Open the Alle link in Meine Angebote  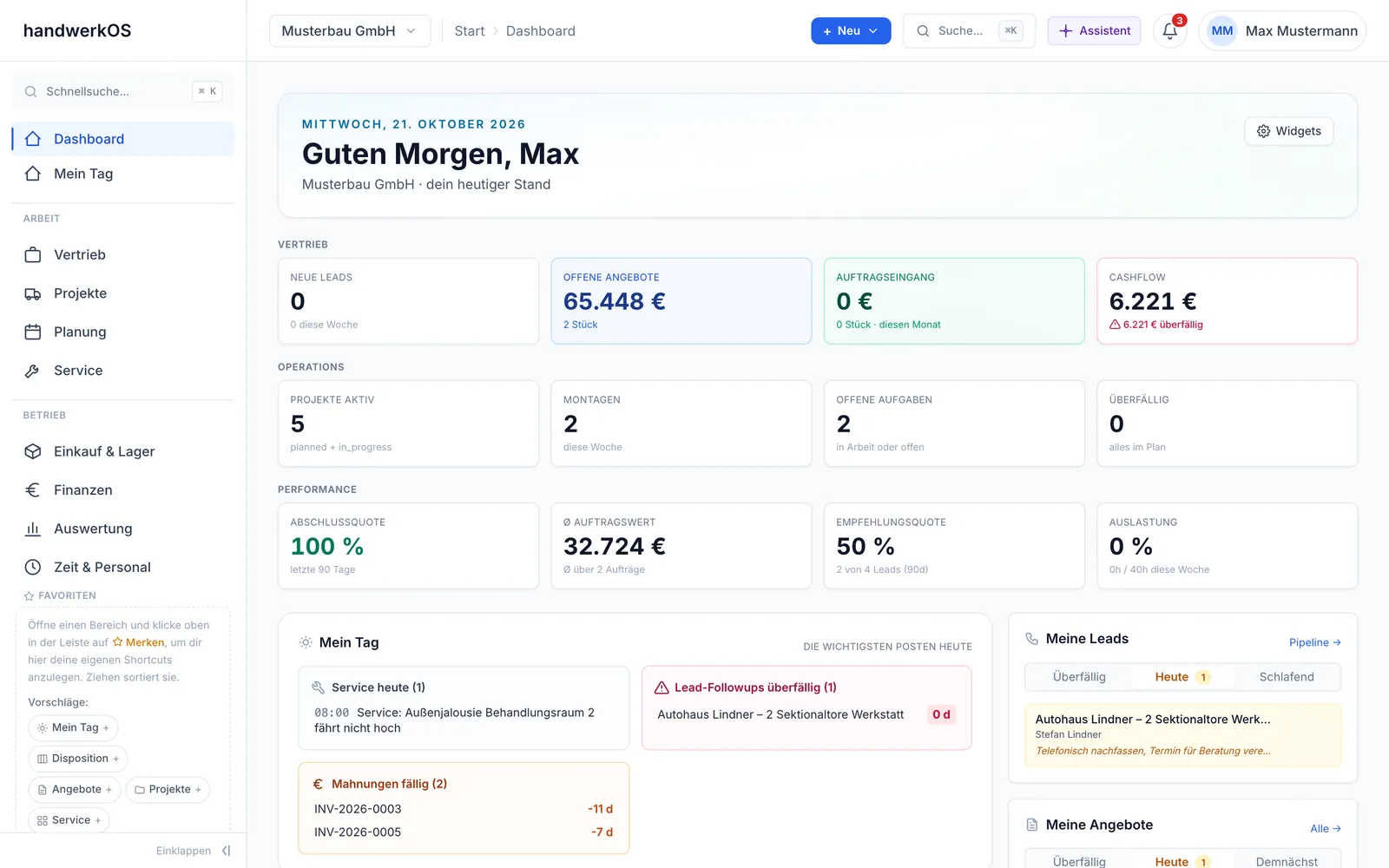pos(1326,829)
